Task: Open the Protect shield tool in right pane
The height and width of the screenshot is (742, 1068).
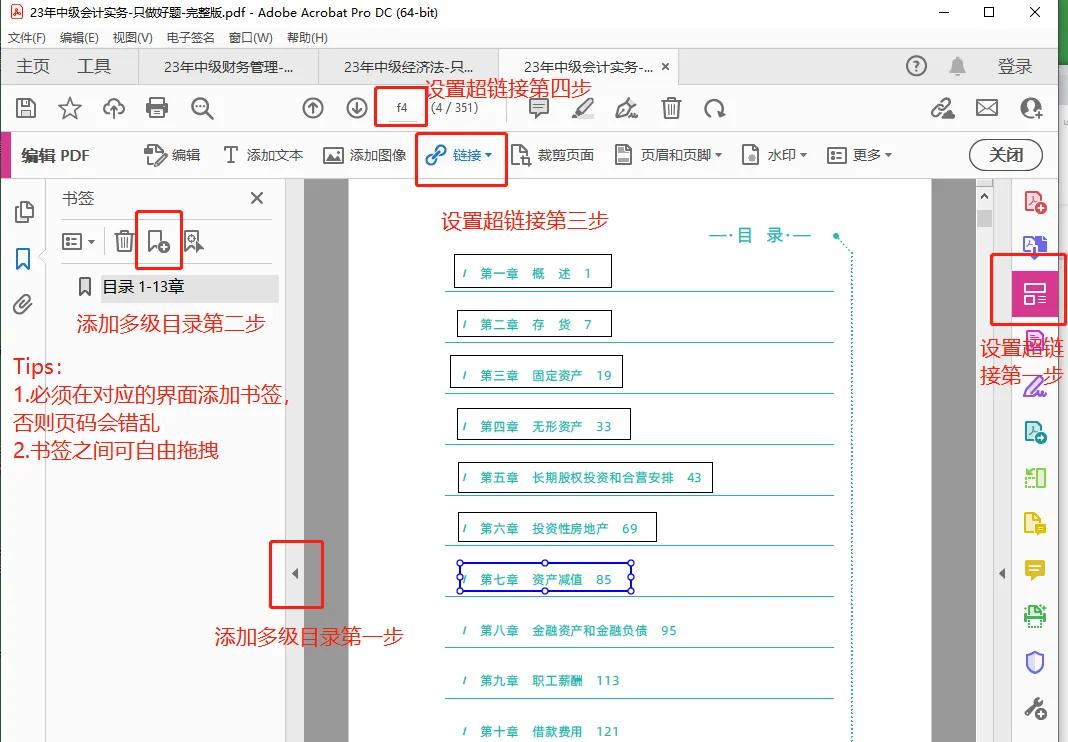Action: (1035, 662)
